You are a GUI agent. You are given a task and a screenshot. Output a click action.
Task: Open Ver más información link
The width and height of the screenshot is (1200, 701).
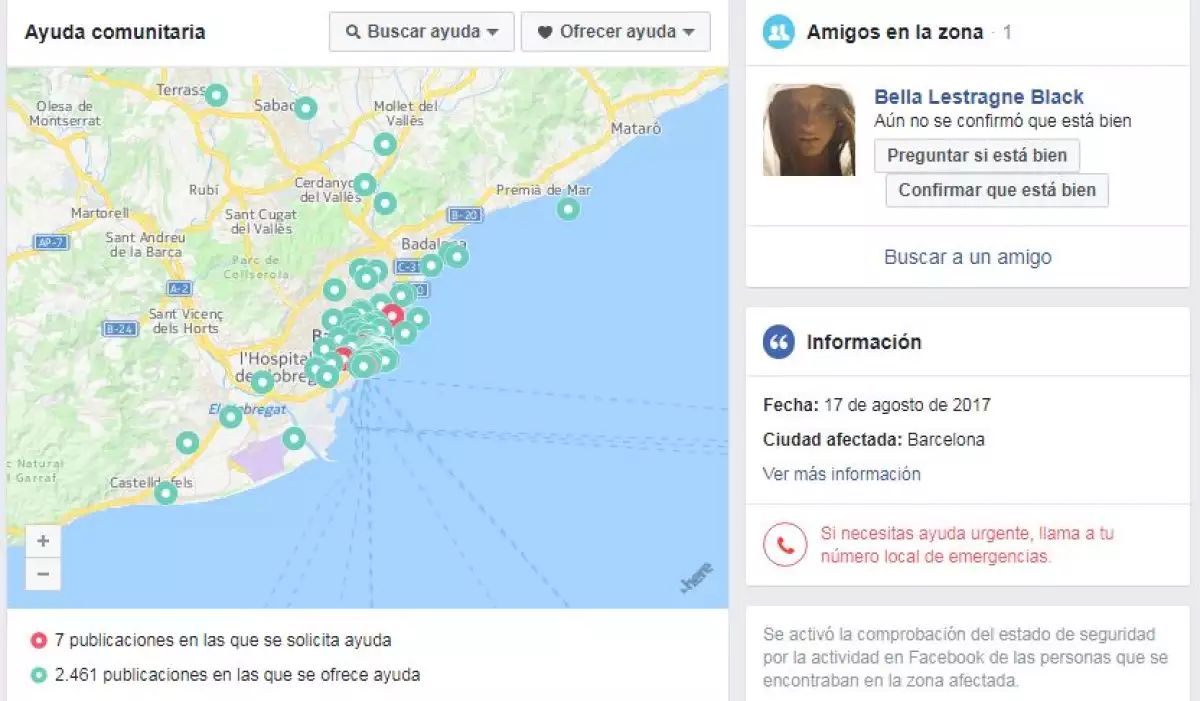pyautogui.click(x=842, y=474)
